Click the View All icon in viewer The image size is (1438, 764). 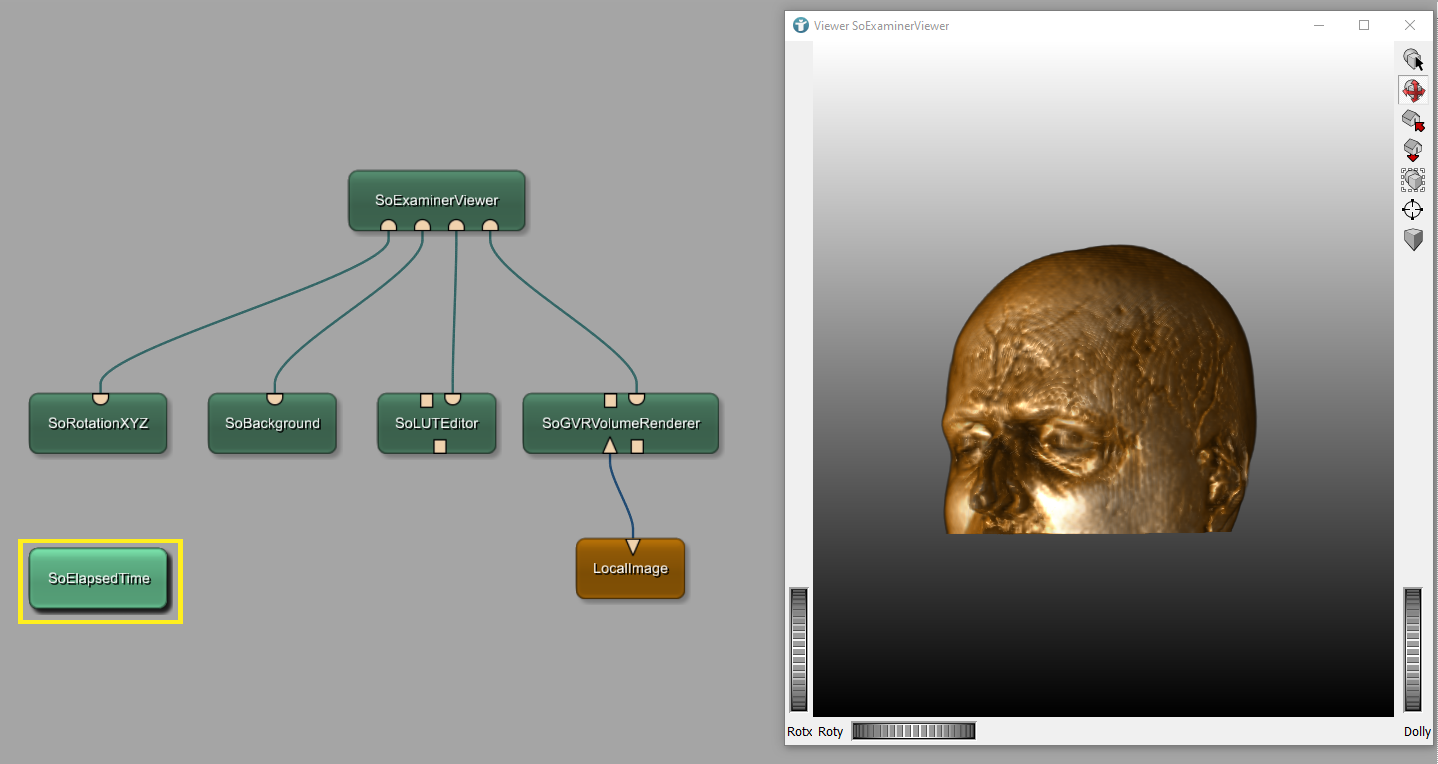pos(1412,180)
